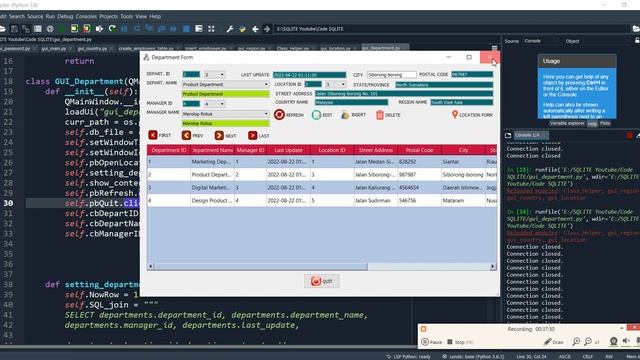Viewport: 640px width, 360px height.
Task: Click the blue Stop debugging square icon
Action: pos(186,29)
